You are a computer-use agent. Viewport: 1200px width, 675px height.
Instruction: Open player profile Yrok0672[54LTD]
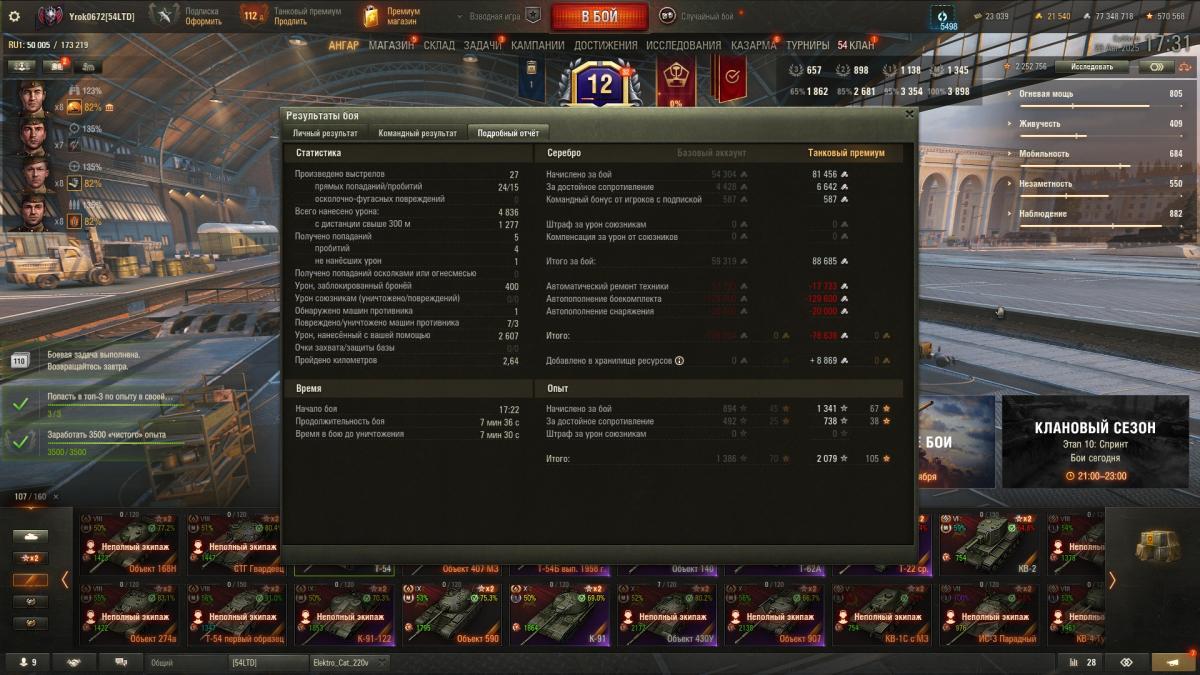click(85, 16)
